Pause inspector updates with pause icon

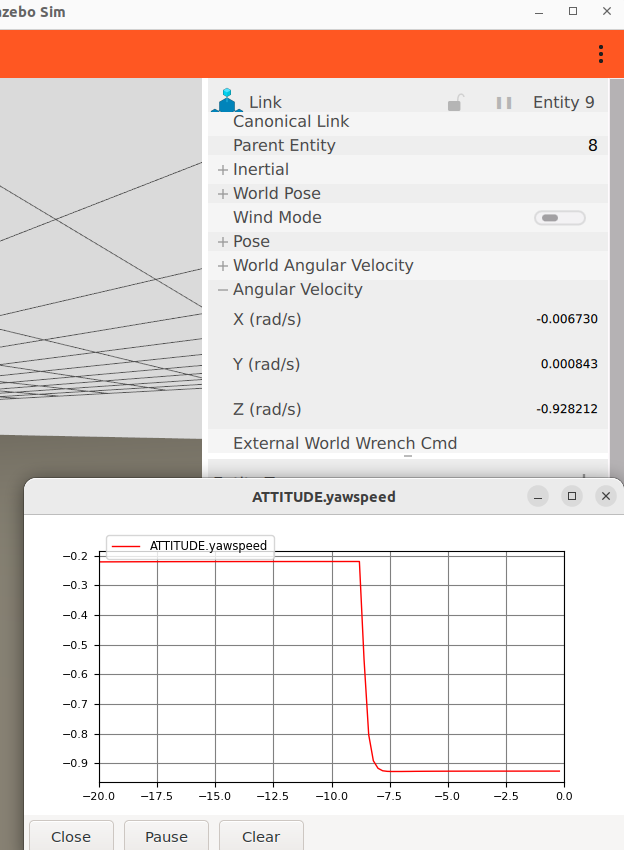coord(504,102)
